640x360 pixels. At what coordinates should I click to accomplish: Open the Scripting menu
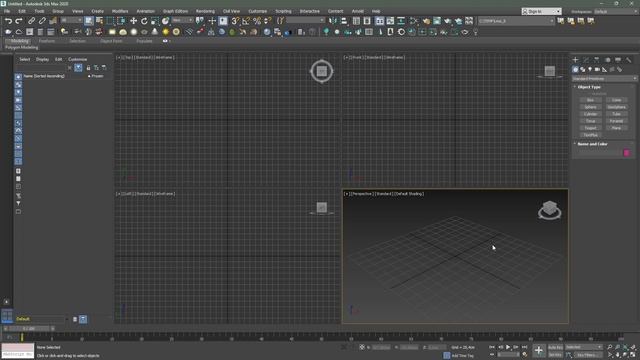(x=283, y=11)
